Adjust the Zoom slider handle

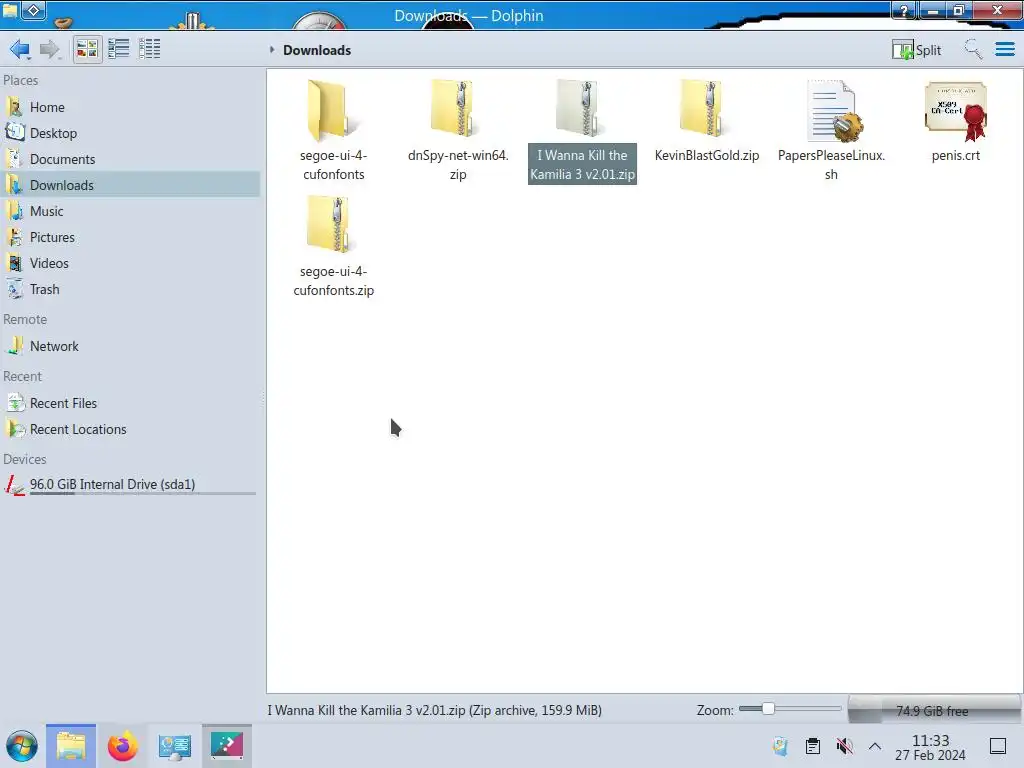pyautogui.click(x=768, y=709)
